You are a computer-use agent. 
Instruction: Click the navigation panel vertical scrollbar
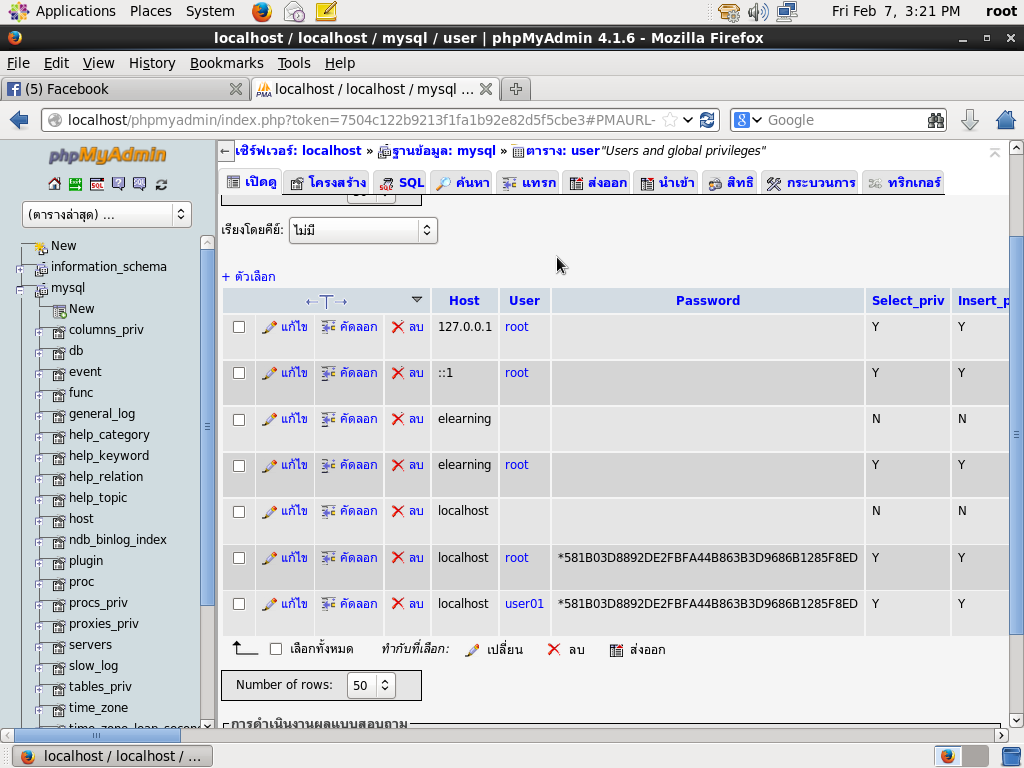207,428
